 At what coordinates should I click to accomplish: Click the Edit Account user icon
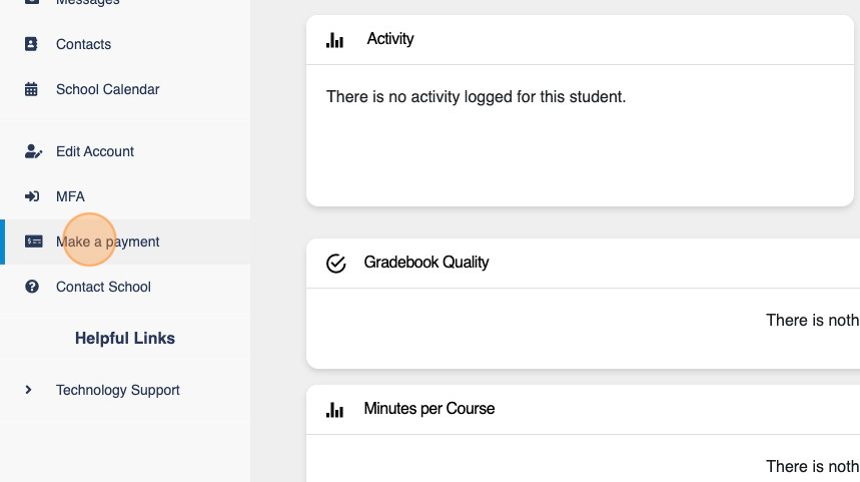[32, 151]
